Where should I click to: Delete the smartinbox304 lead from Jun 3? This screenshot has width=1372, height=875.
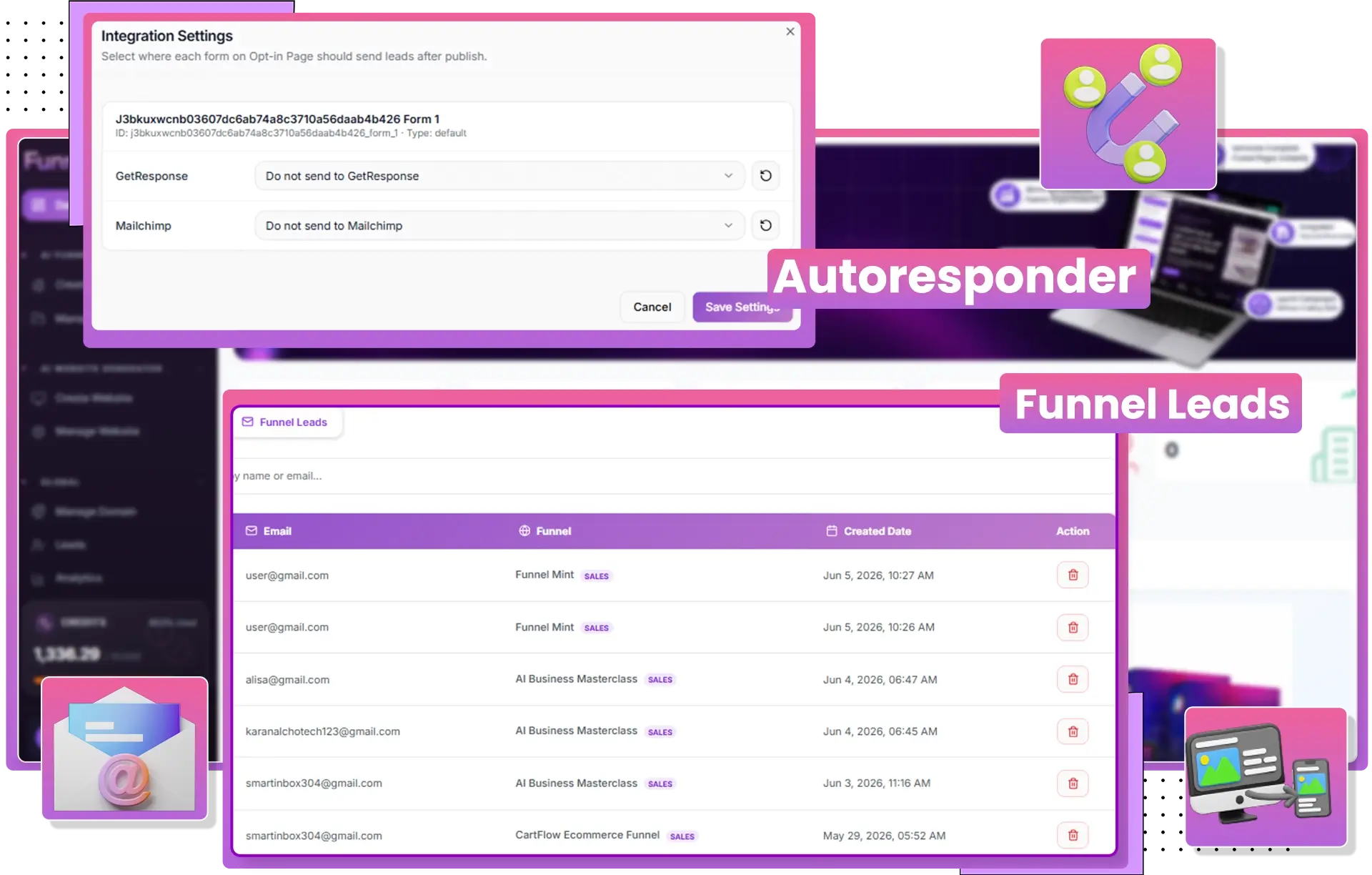point(1073,784)
